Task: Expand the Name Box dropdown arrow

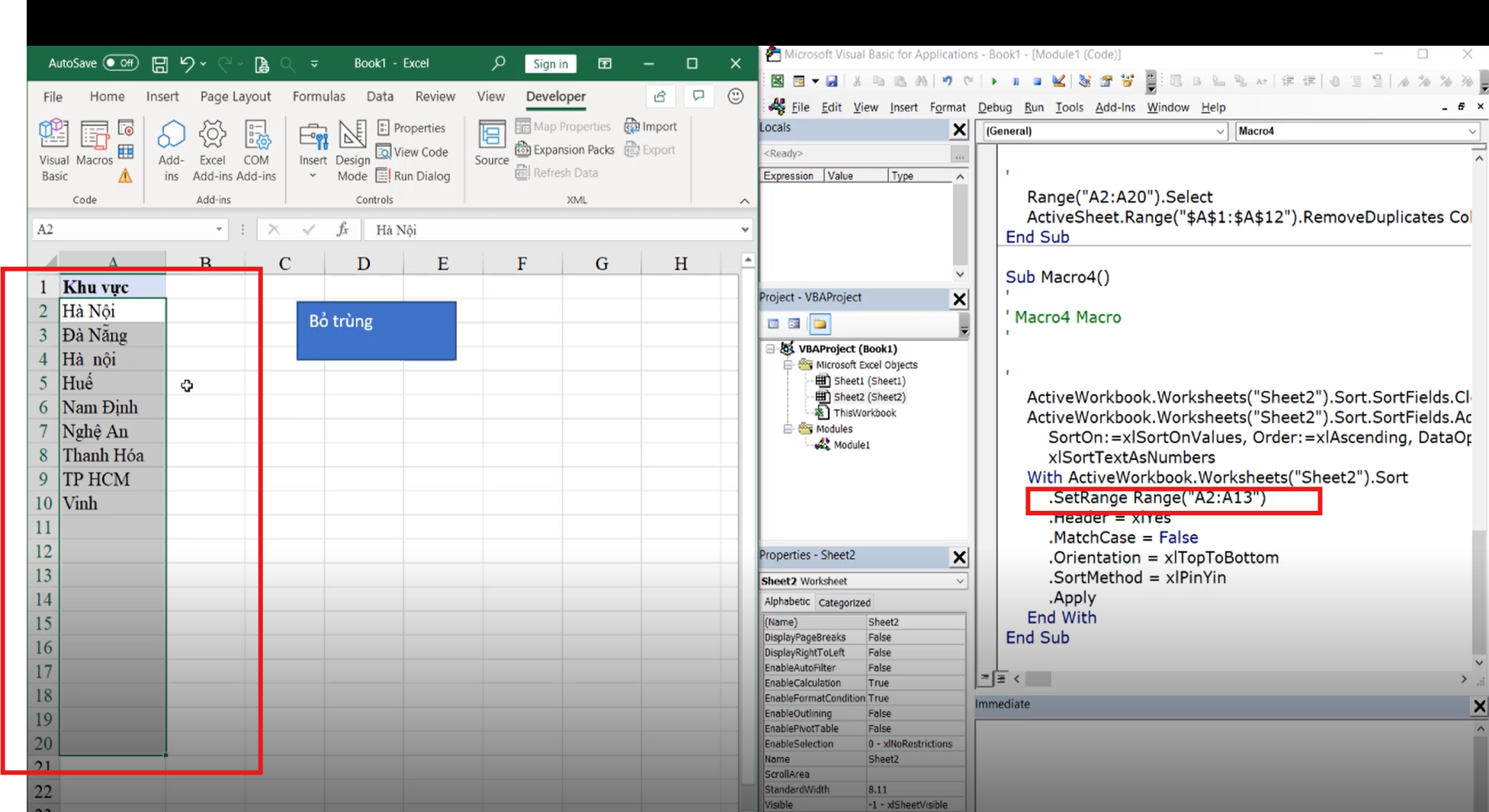Action: click(x=219, y=229)
